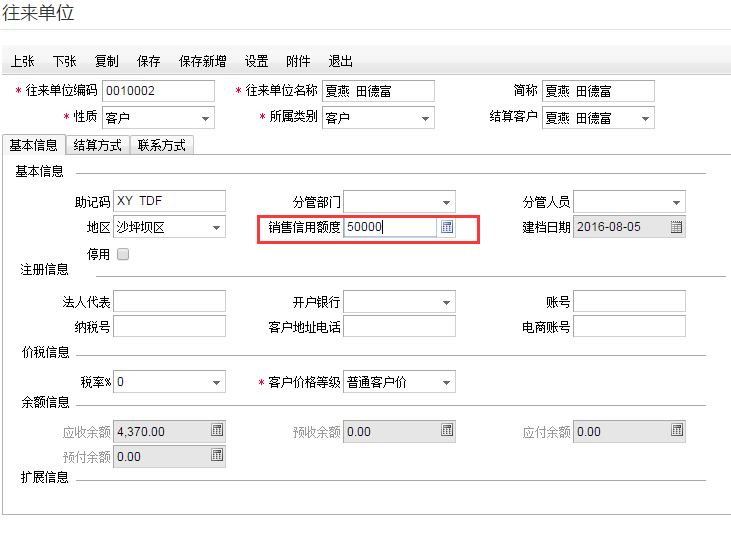Open calculator icon beside 销售信用额度 field
The height and width of the screenshot is (545, 731).
click(x=447, y=227)
